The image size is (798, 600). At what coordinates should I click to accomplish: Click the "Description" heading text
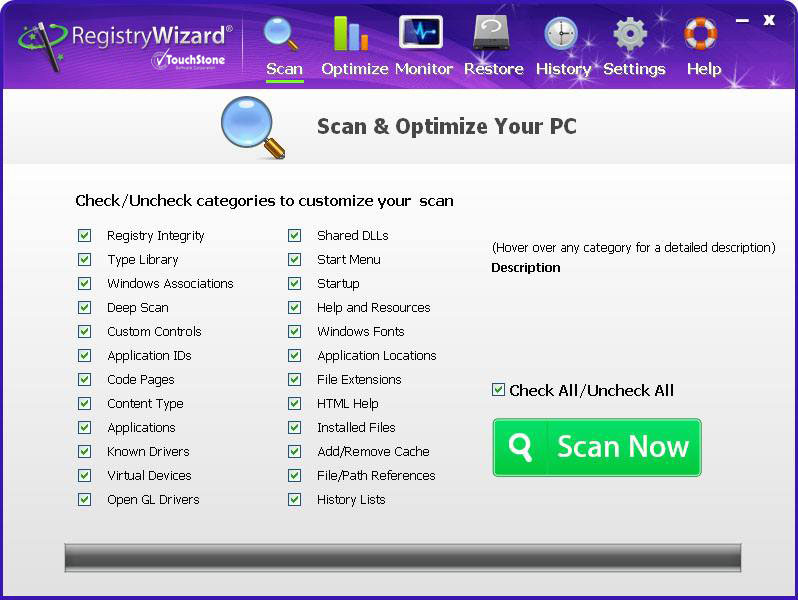[x=526, y=268]
